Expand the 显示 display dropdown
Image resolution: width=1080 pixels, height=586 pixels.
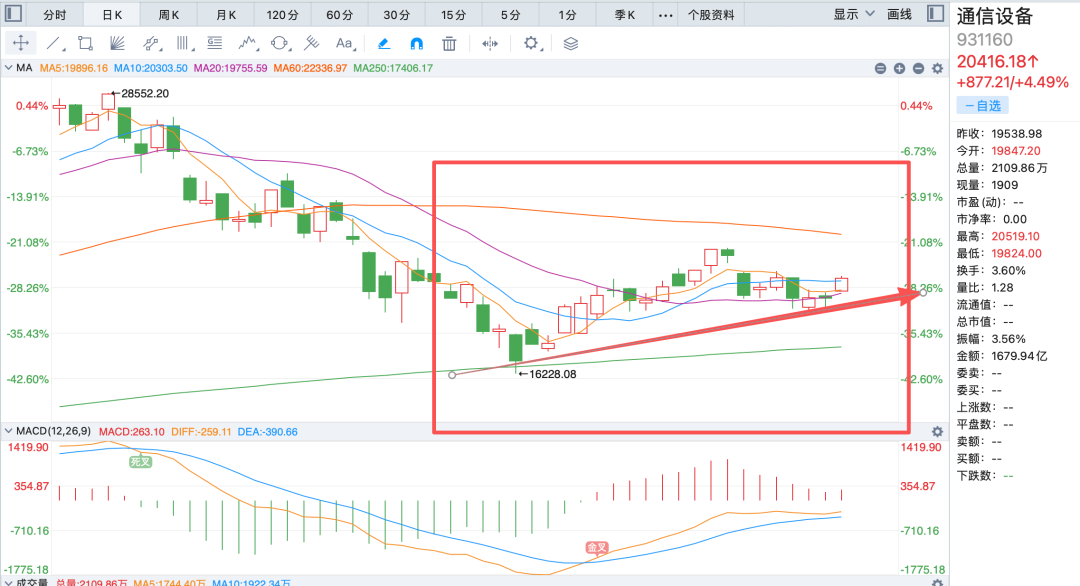click(x=853, y=14)
